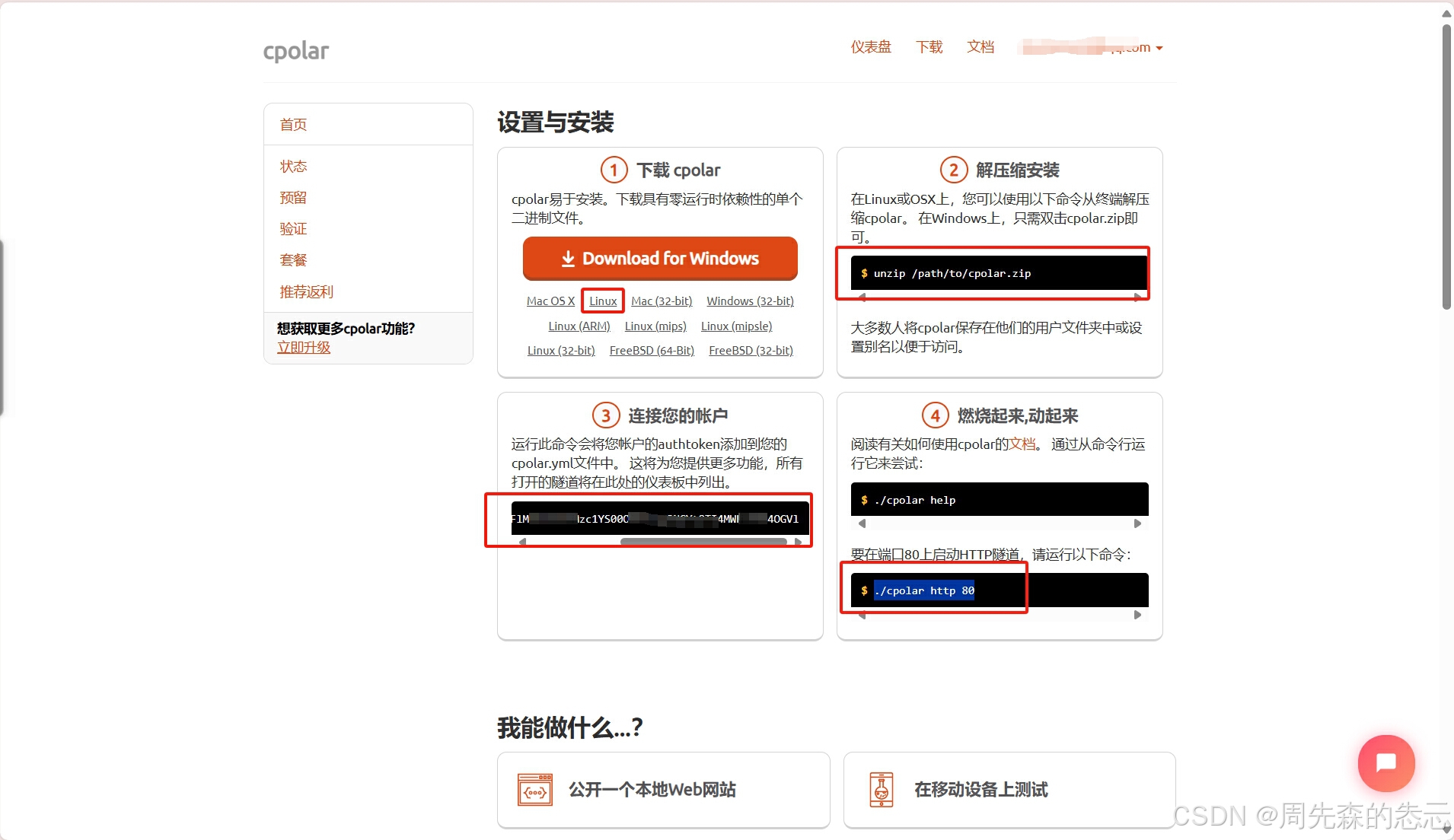This screenshot has width=1454, height=840.
Task: Click the Mac (32-bit) download link
Action: coord(662,301)
